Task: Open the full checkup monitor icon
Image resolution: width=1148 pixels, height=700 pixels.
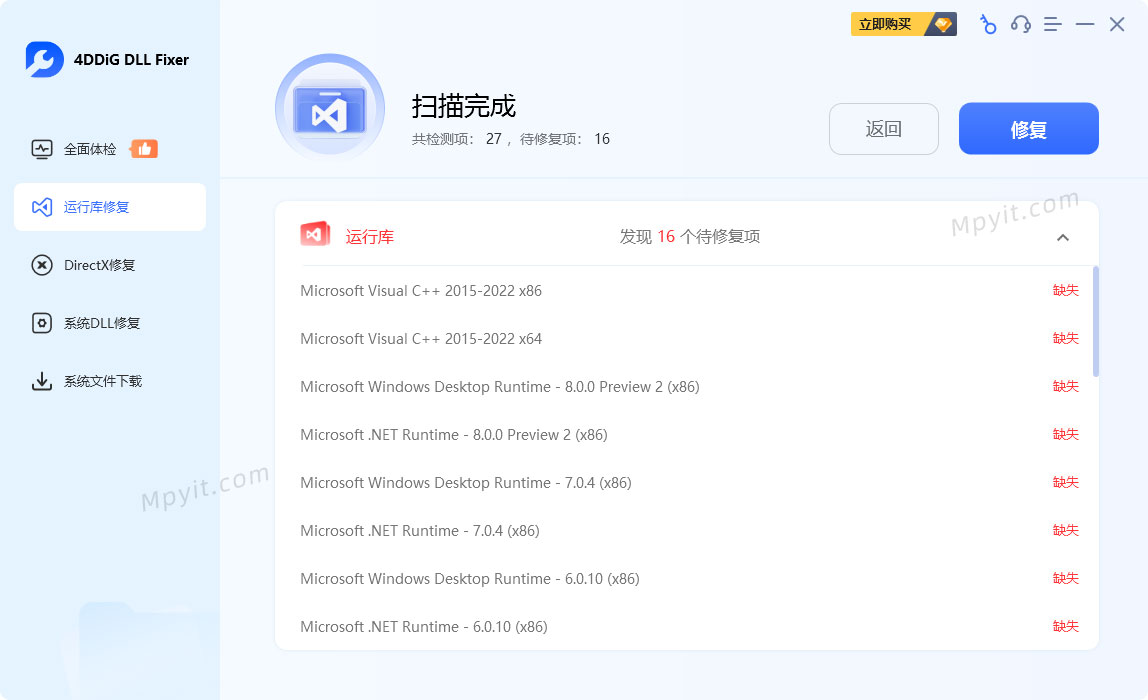Action: click(42, 149)
